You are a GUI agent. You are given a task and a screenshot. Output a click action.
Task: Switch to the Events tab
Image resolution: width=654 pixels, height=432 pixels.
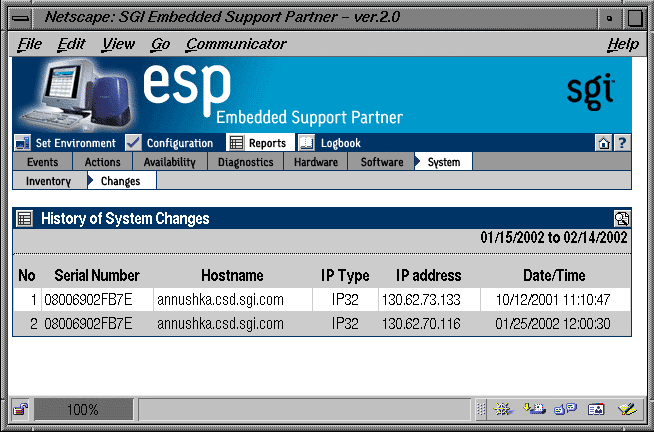coord(43,162)
